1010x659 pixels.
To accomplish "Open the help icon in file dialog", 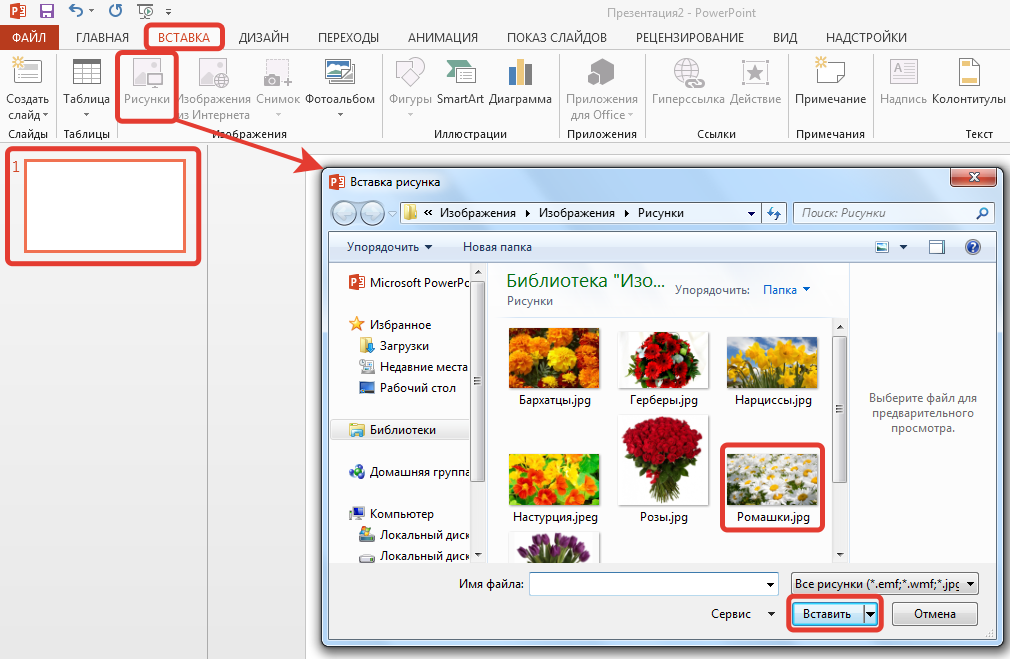I will point(971,247).
